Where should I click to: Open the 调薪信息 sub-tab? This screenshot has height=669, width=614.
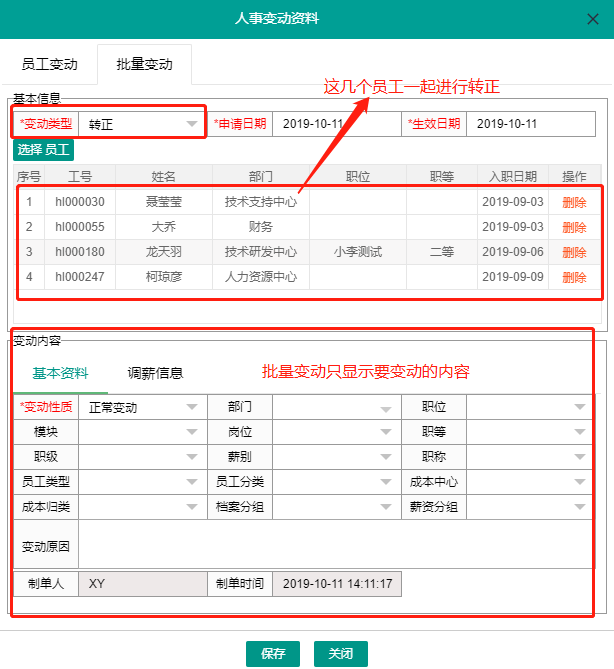point(155,373)
